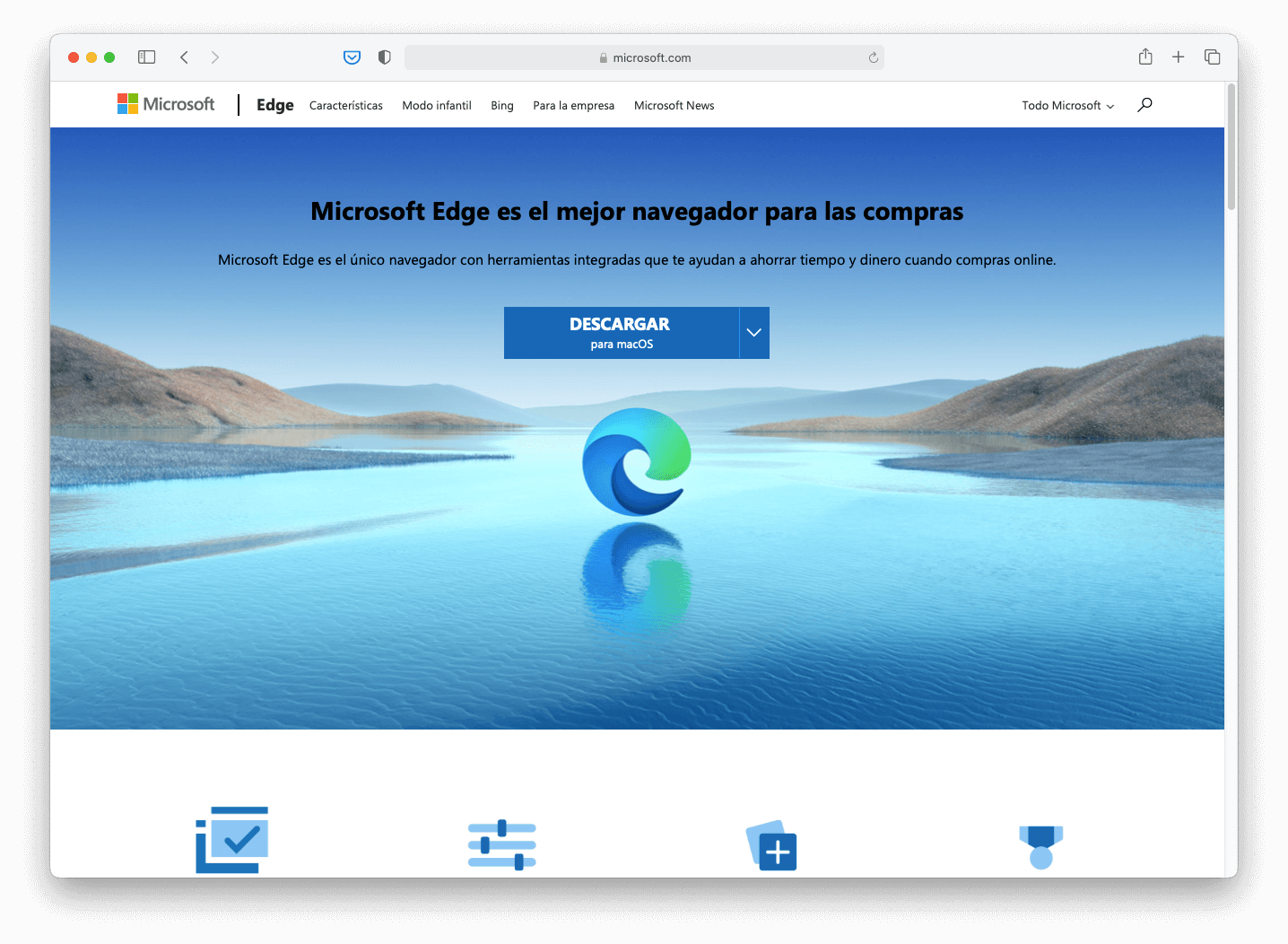
Task: Show all tabs with the tab overview control
Action: 1212,57
